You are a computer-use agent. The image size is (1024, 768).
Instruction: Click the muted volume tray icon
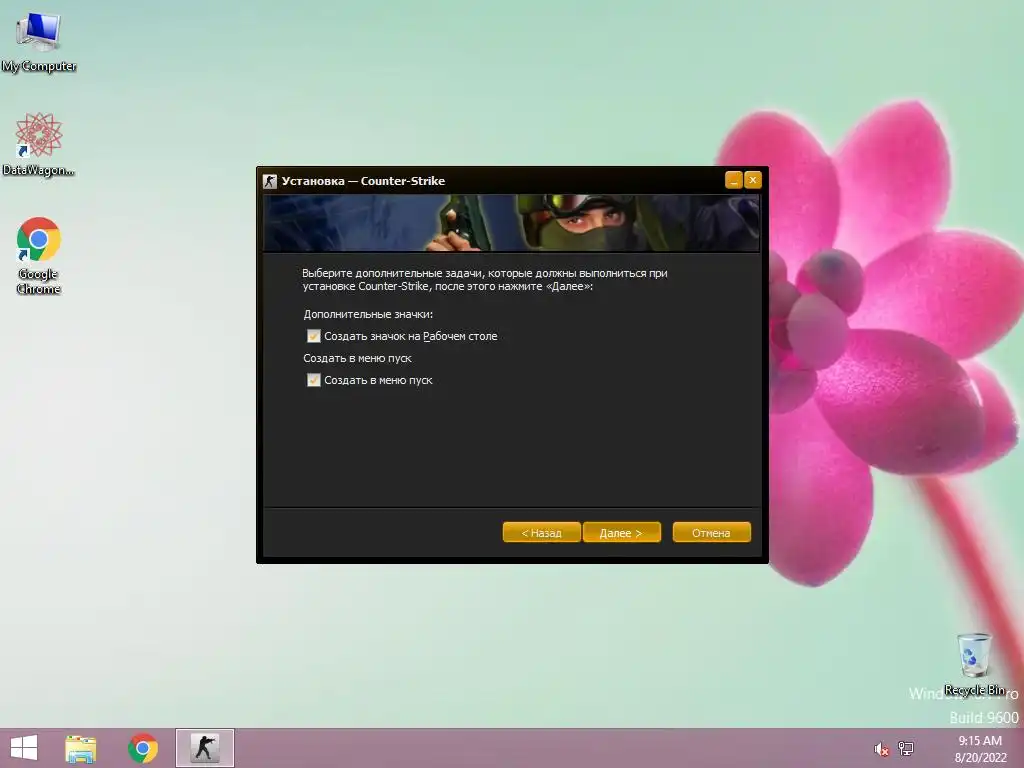tap(881, 748)
